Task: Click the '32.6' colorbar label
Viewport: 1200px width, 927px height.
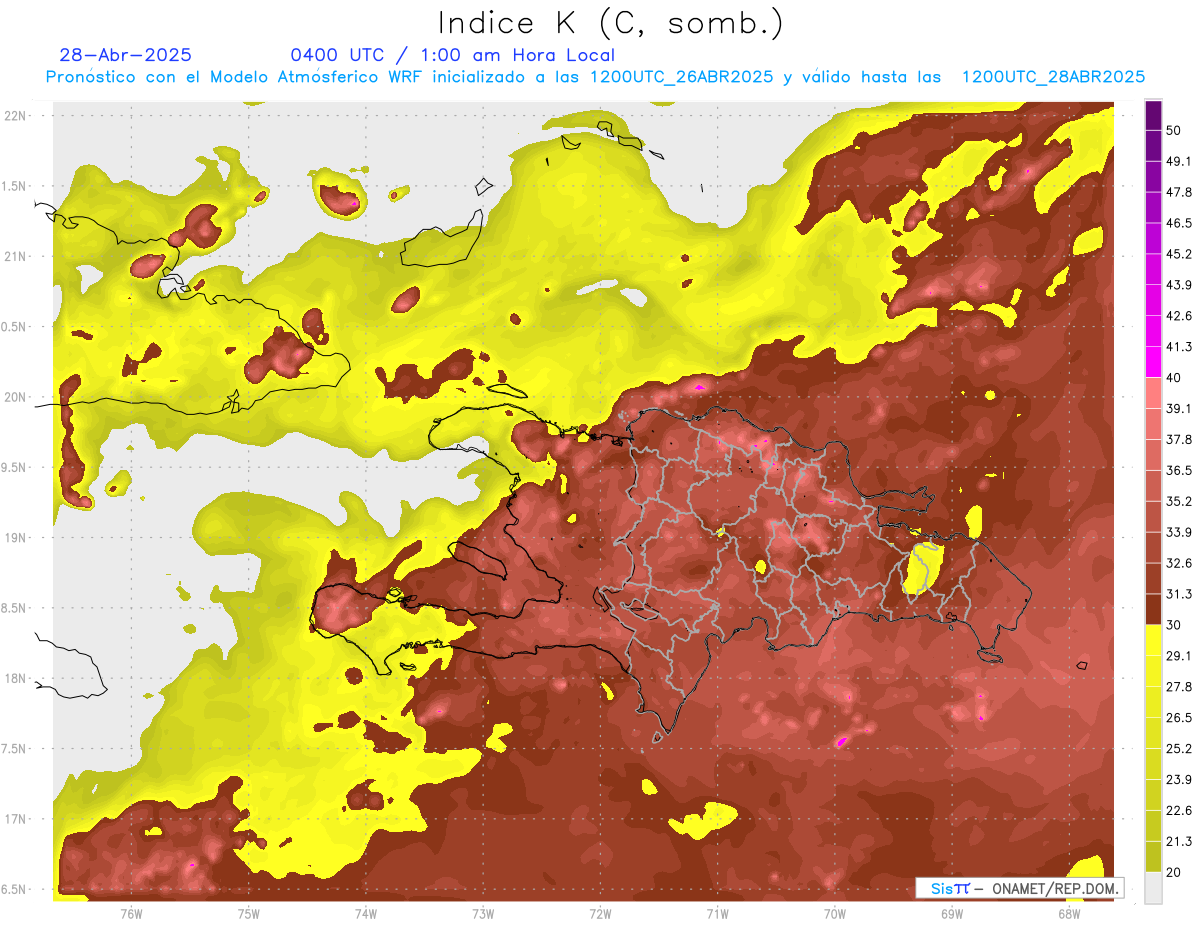Action: (x=1179, y=563)
